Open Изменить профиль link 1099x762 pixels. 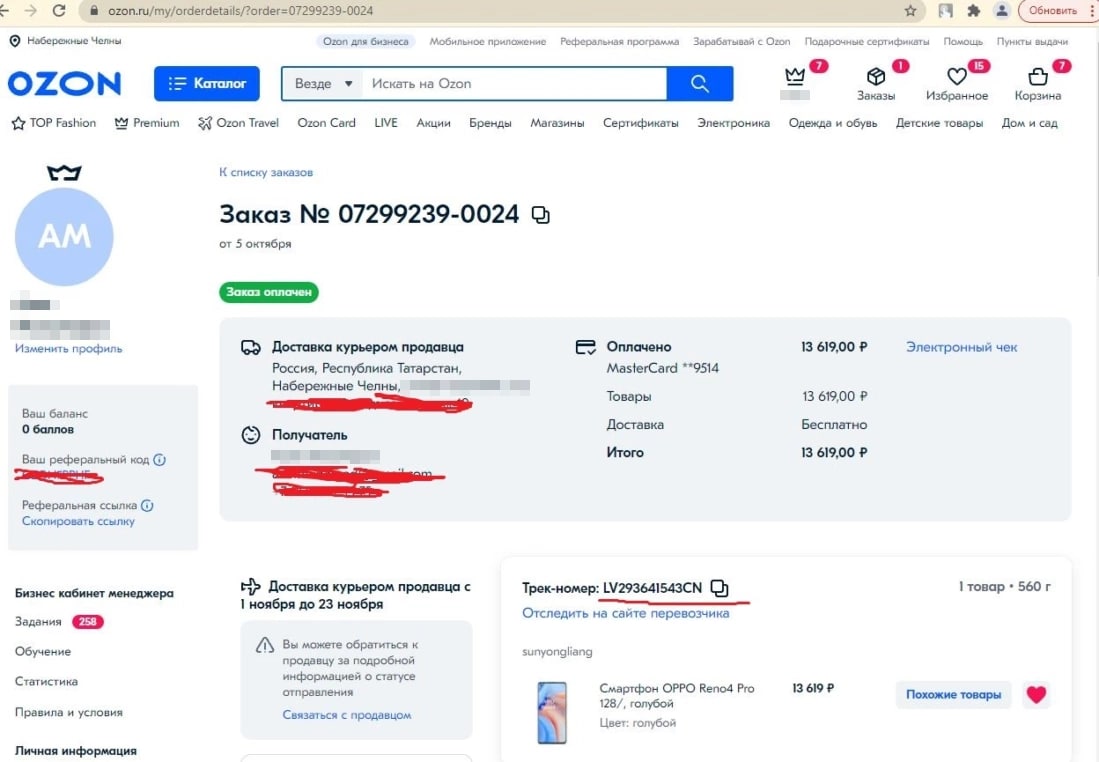tap(68, 348)
